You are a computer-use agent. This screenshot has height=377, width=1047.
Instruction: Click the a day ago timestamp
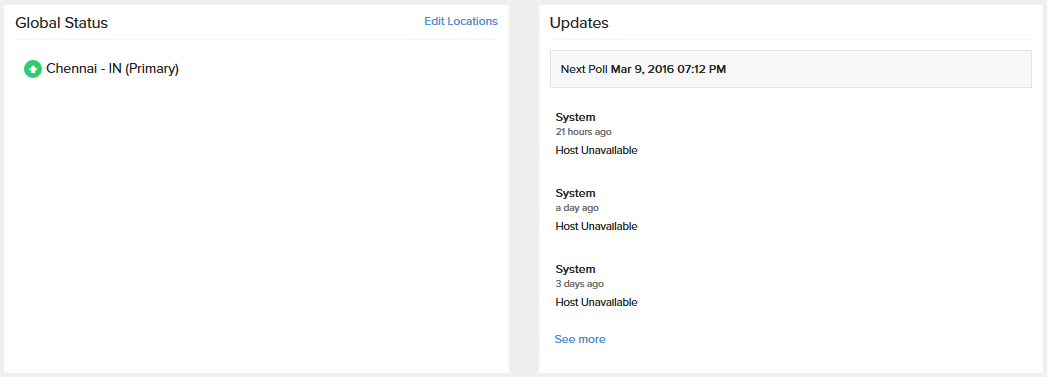[x=577, y=208]
